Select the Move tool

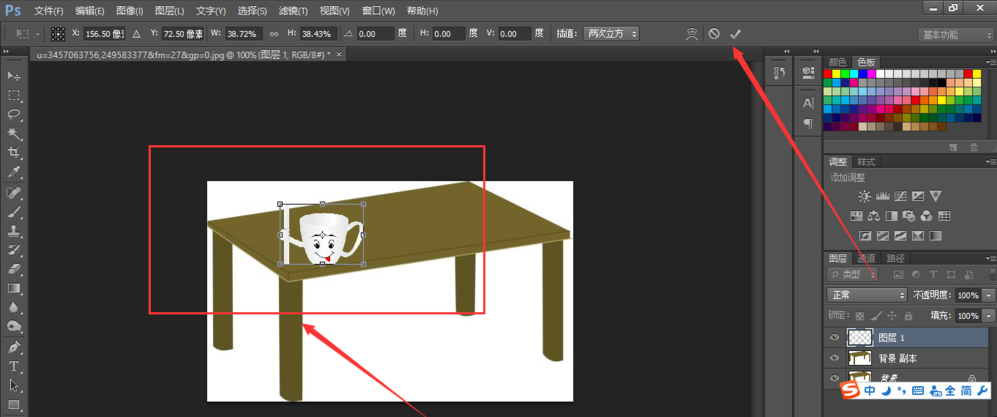[14, 76]
